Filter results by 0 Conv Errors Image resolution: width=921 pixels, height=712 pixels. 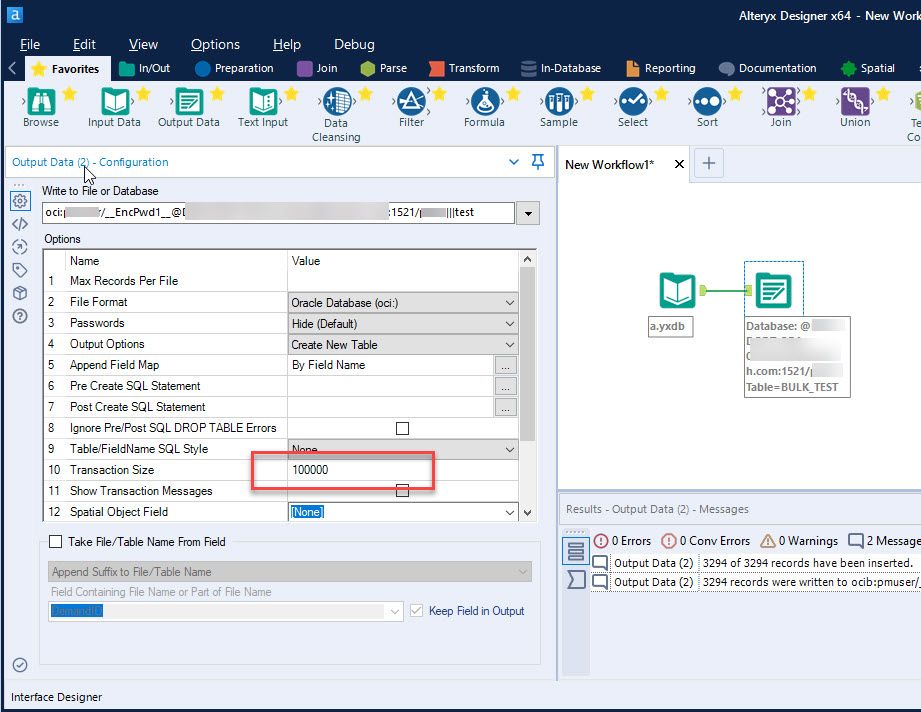pos(706,540)
